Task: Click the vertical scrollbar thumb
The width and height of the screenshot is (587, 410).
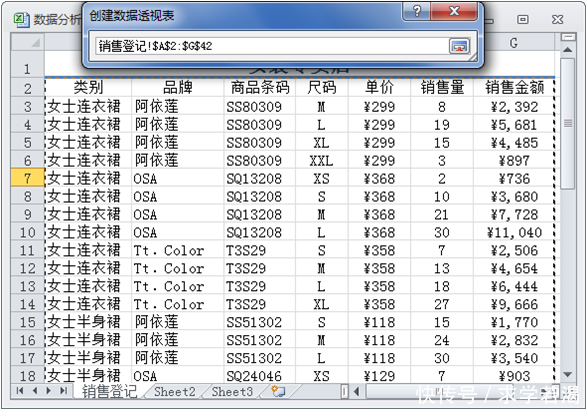Action: (x=568, y=124)
